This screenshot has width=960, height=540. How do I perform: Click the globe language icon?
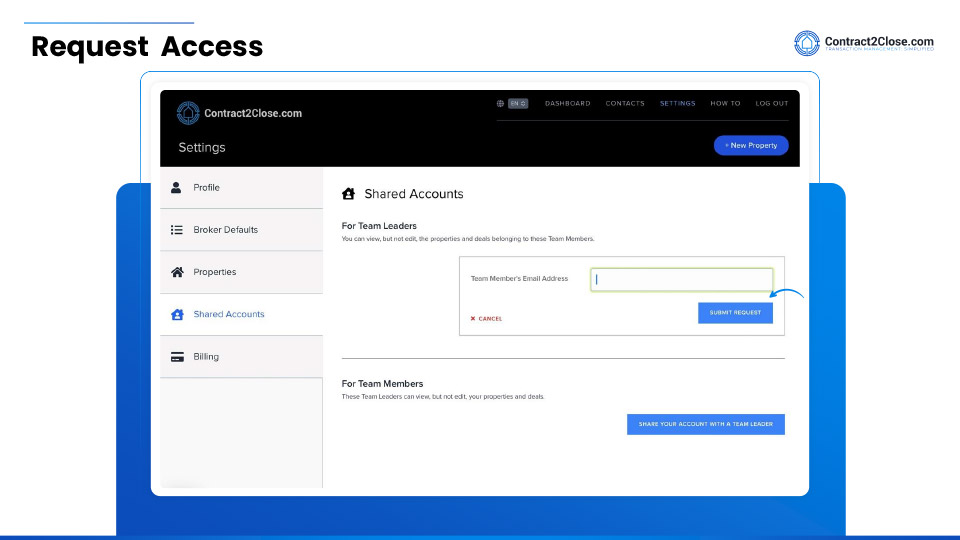(500, 103)
